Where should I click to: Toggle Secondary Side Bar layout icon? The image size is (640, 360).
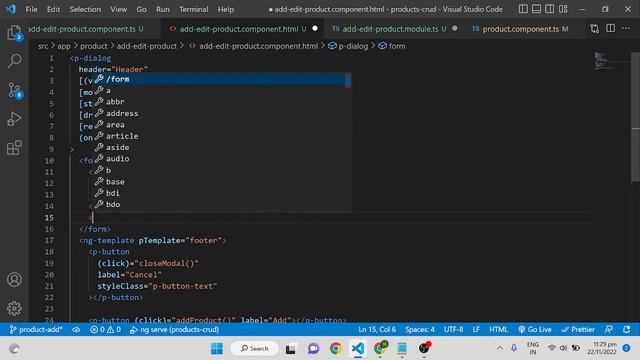550,9
